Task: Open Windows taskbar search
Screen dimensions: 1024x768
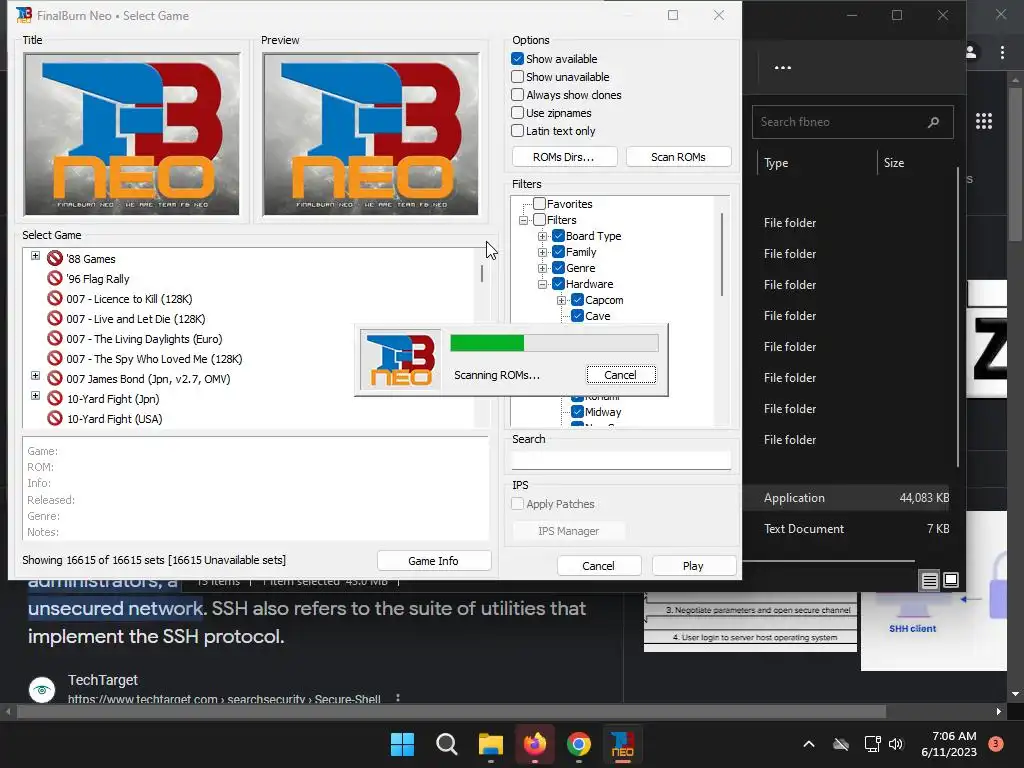Action: [x=447, y=744]
